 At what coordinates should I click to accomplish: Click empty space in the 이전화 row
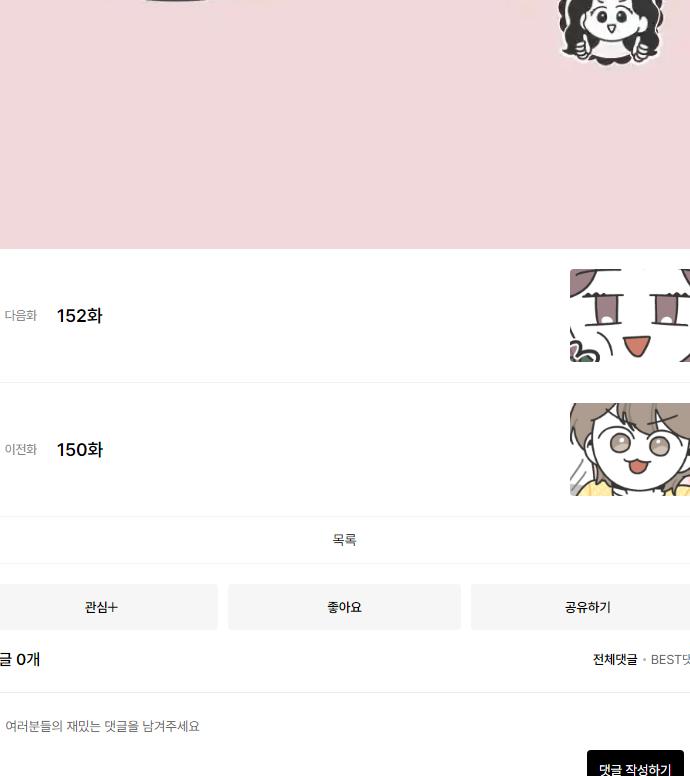point(337,449)
